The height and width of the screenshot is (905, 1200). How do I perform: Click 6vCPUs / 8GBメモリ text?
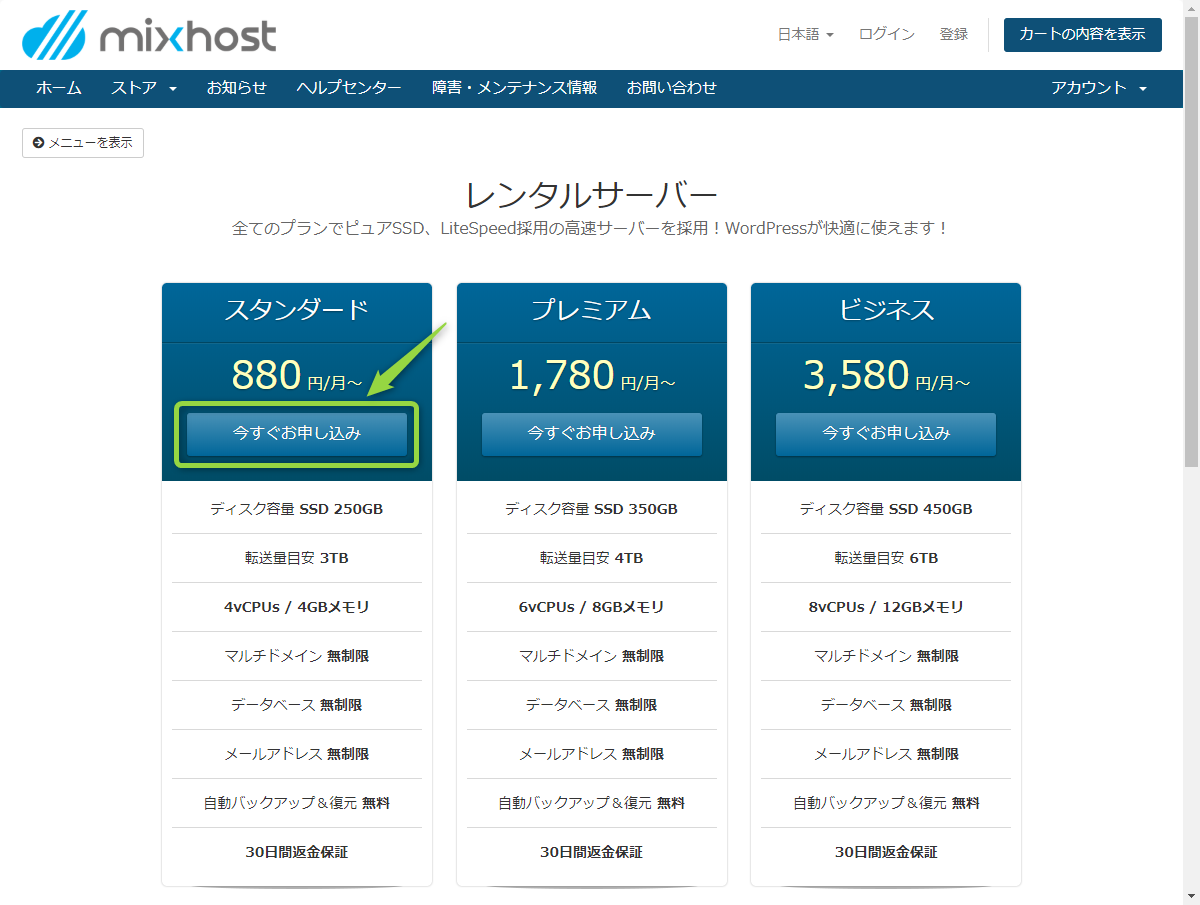coord(592,607)
